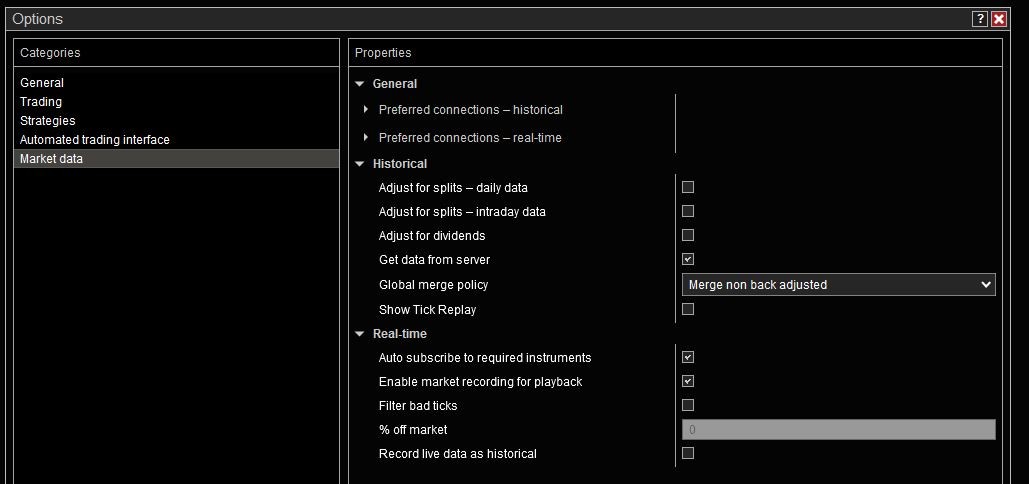Collapse the Historical section

(360, 164)
